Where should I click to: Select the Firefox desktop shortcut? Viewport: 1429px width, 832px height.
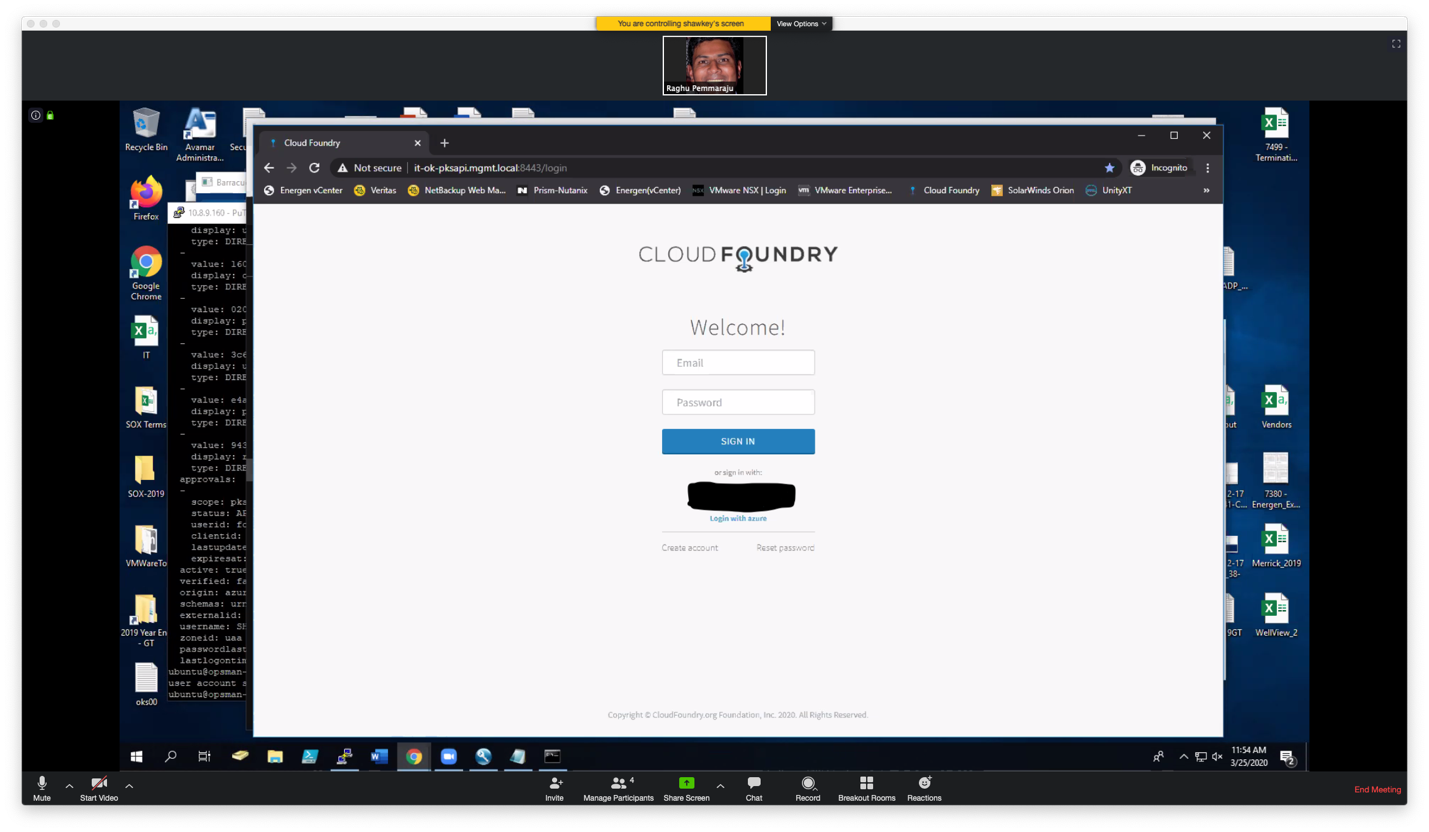coord(146,199)
